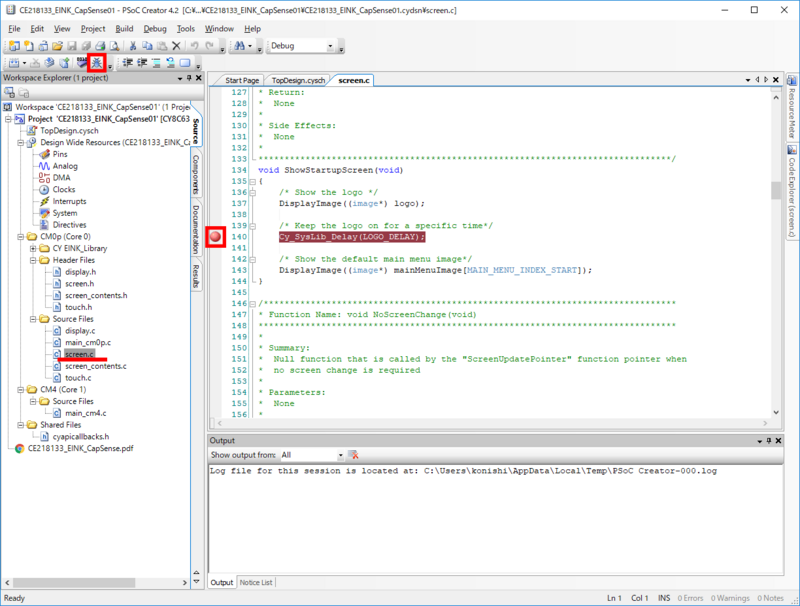Screen dimensions: 800x606
Task: Collapse the Design Wide Resources node
Action: point(20,142)
